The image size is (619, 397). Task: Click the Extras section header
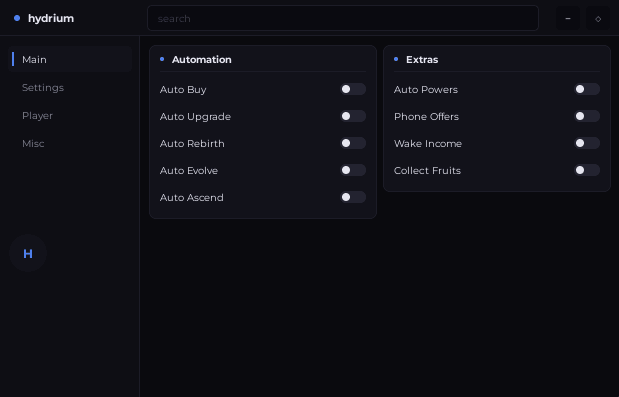pyautogui.click(x=422, y=60)
